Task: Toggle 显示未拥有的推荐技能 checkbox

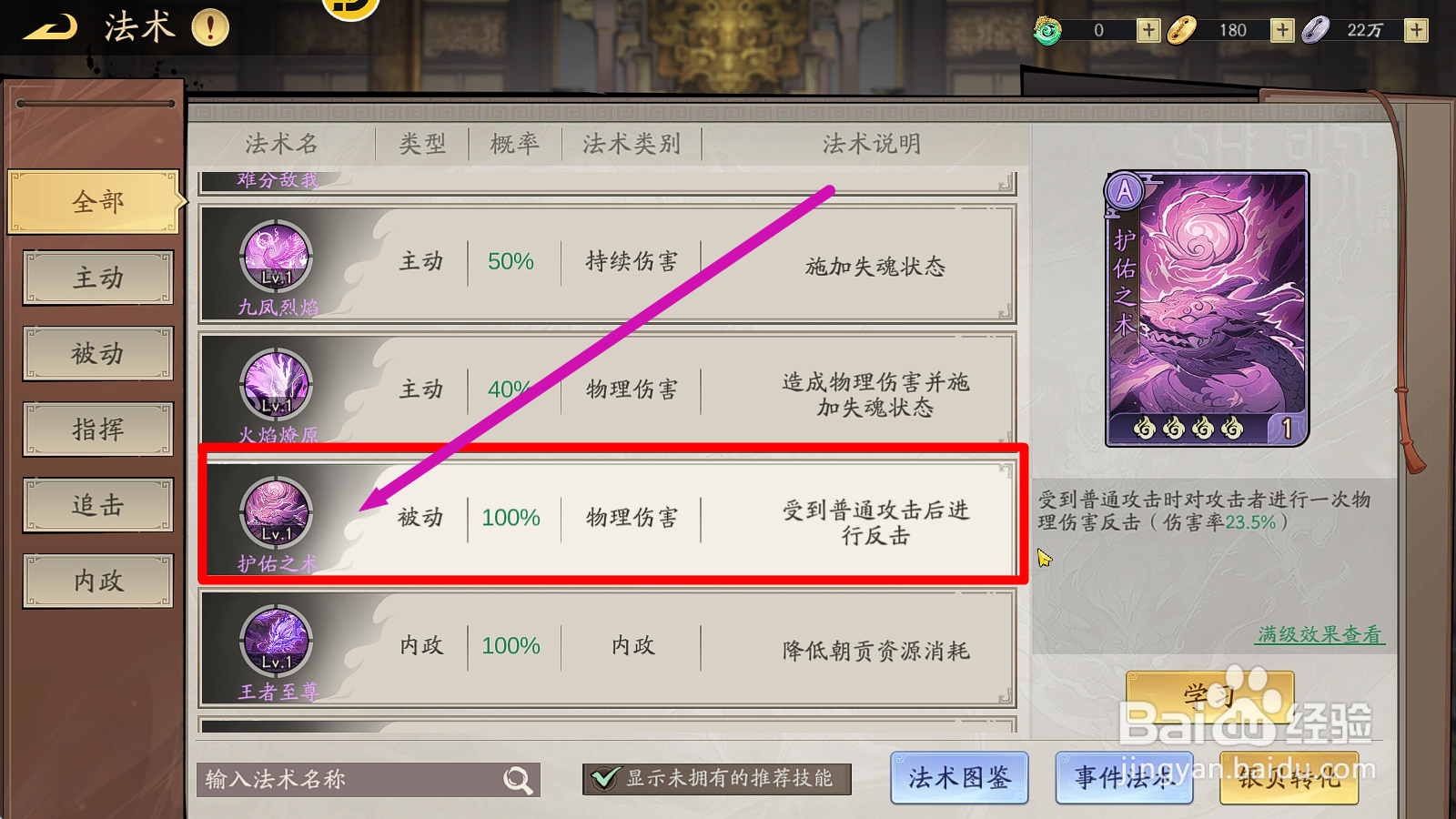Action: point(604,779)
